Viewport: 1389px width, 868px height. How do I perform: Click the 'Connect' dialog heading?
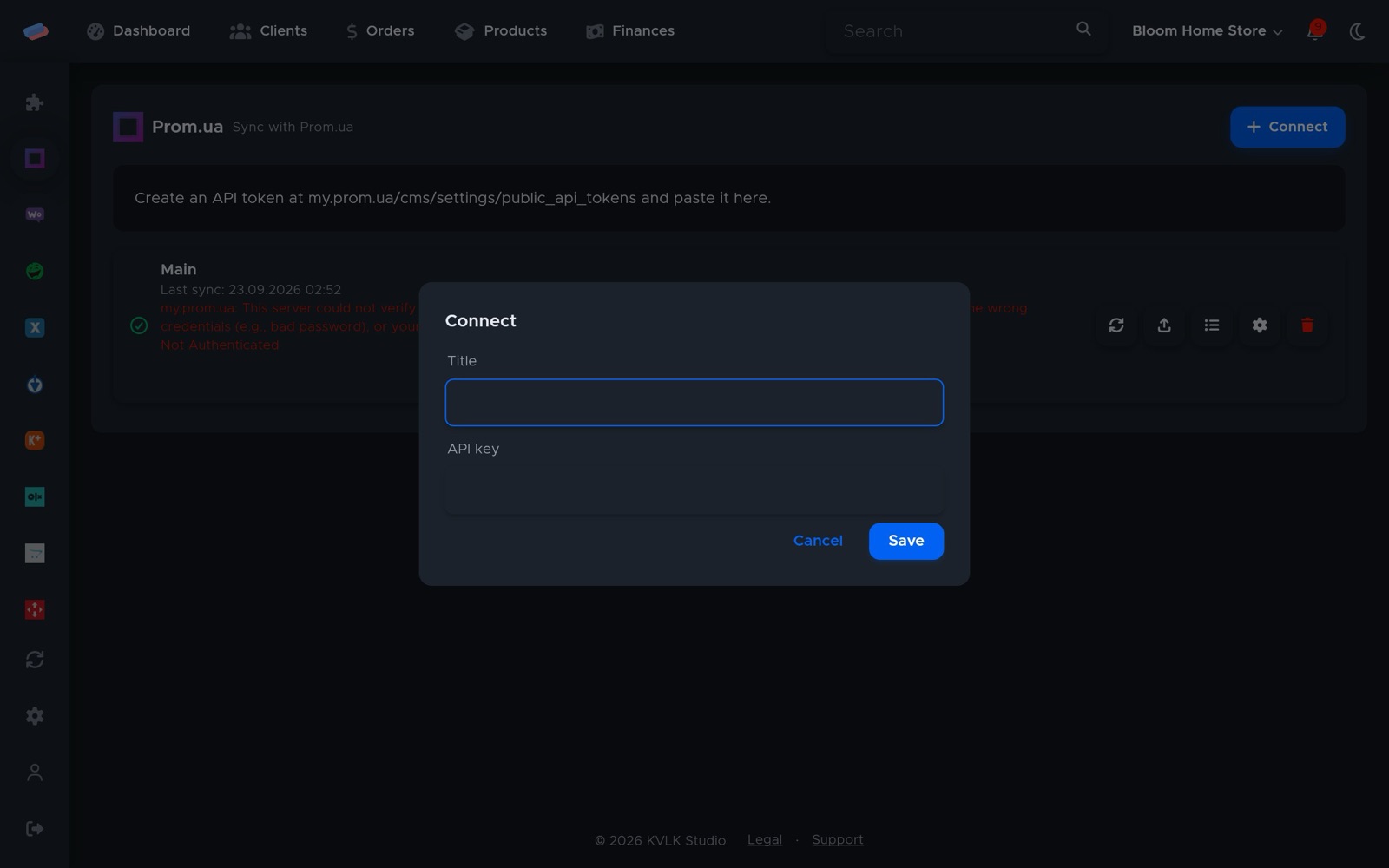click(481, 321)
